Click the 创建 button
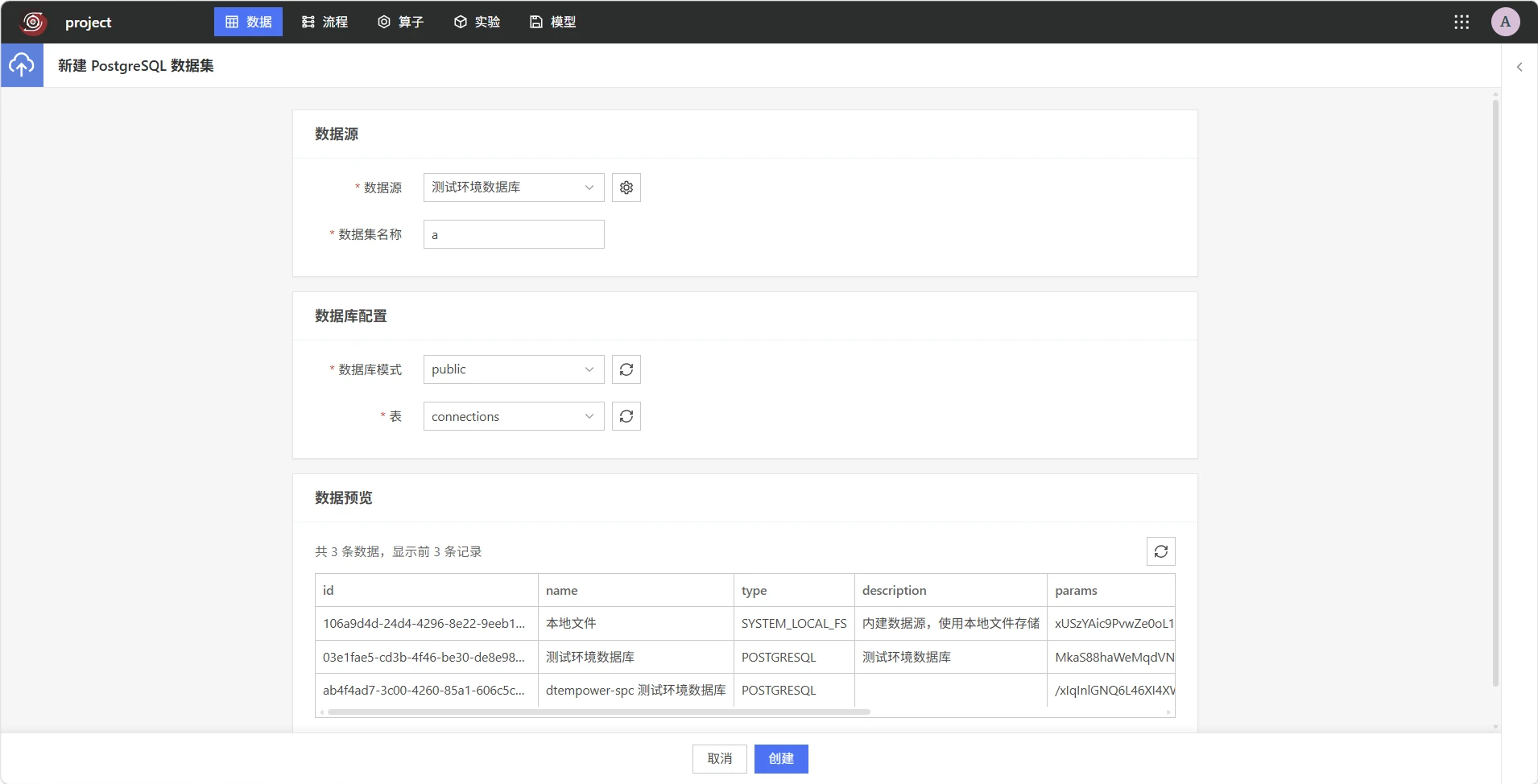Viewport: 1538px width, 784px height. [781, 759]
